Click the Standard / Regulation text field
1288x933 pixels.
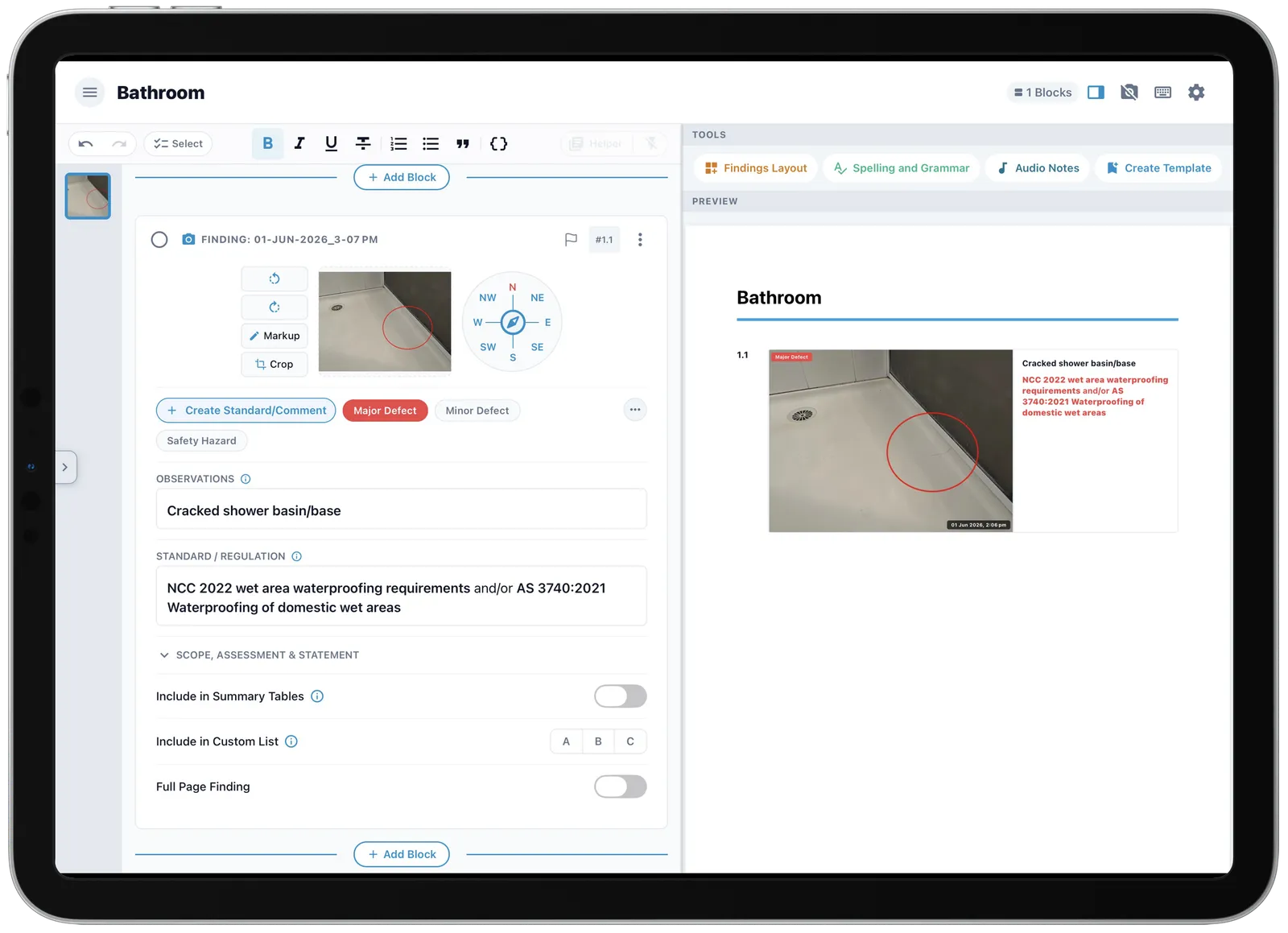[401, 597]
